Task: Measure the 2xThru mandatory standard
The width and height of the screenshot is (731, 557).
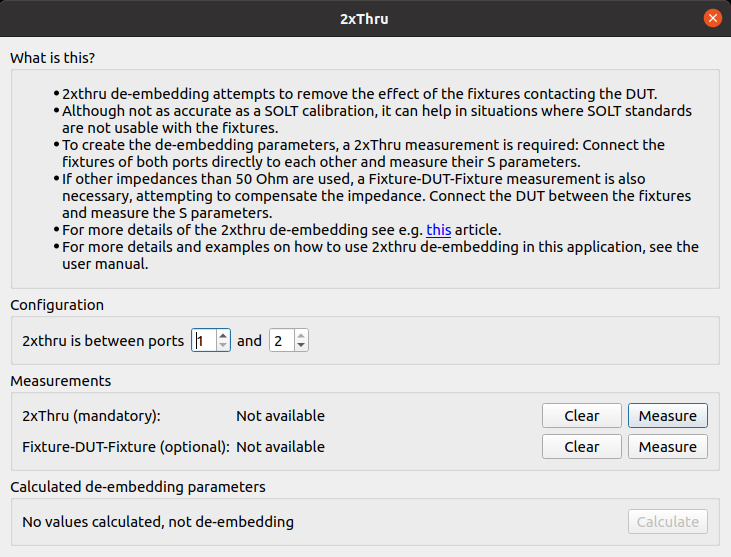Action: coord(668,415)
